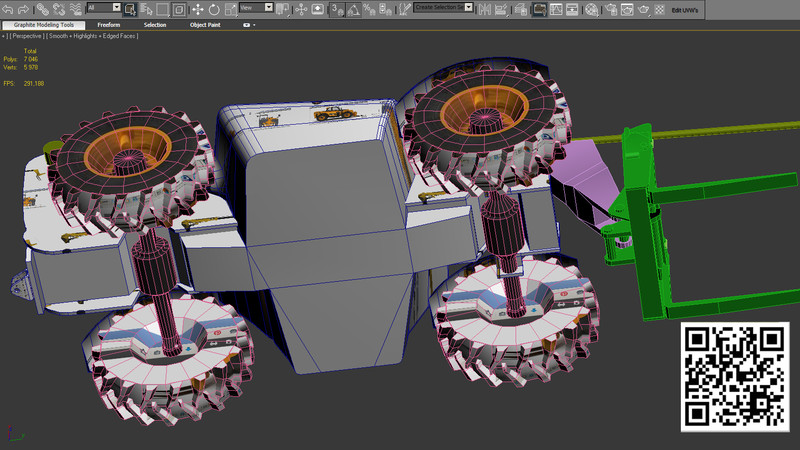Toggle Angle Snap
This screenshot has width=800, height=450.
tap(356, 9)
